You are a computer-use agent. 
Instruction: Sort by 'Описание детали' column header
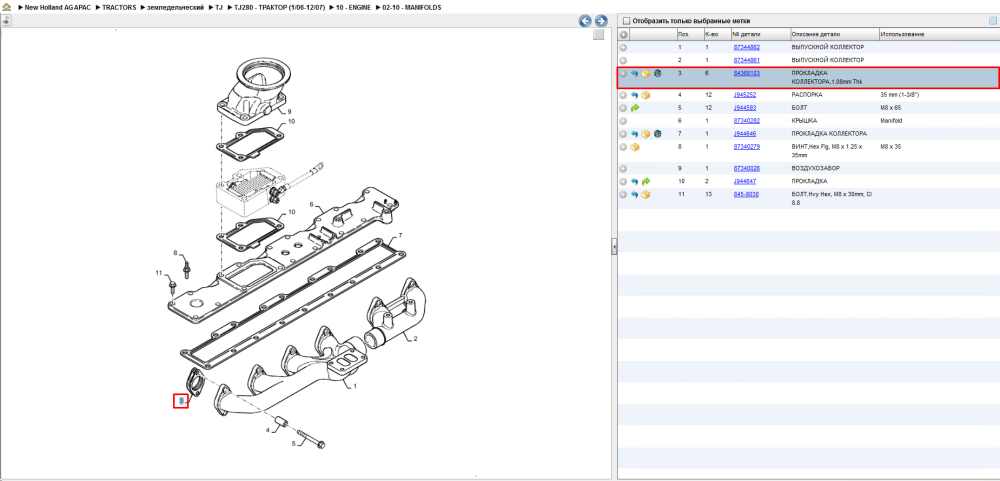click(x=834, y=34)
